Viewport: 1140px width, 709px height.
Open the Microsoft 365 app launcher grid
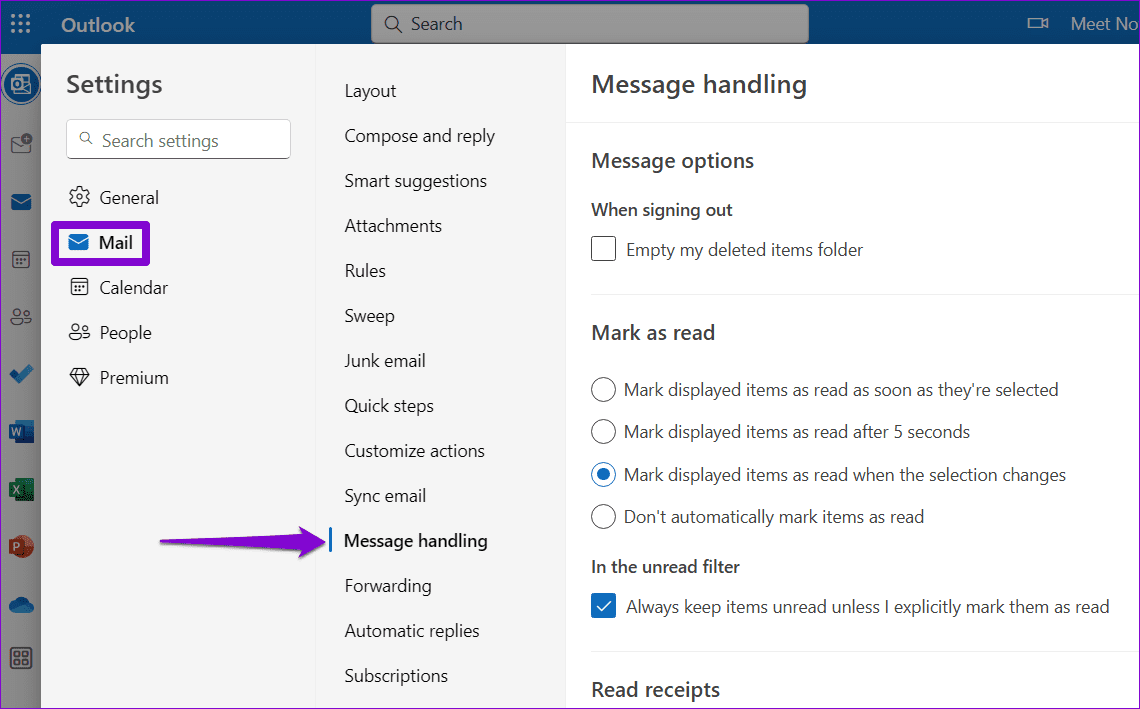coord(20,23)
